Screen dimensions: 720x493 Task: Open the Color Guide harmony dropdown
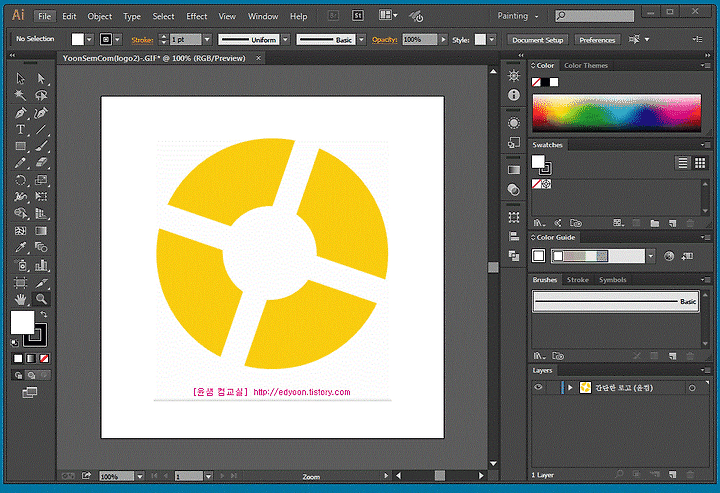click(651, 256)
